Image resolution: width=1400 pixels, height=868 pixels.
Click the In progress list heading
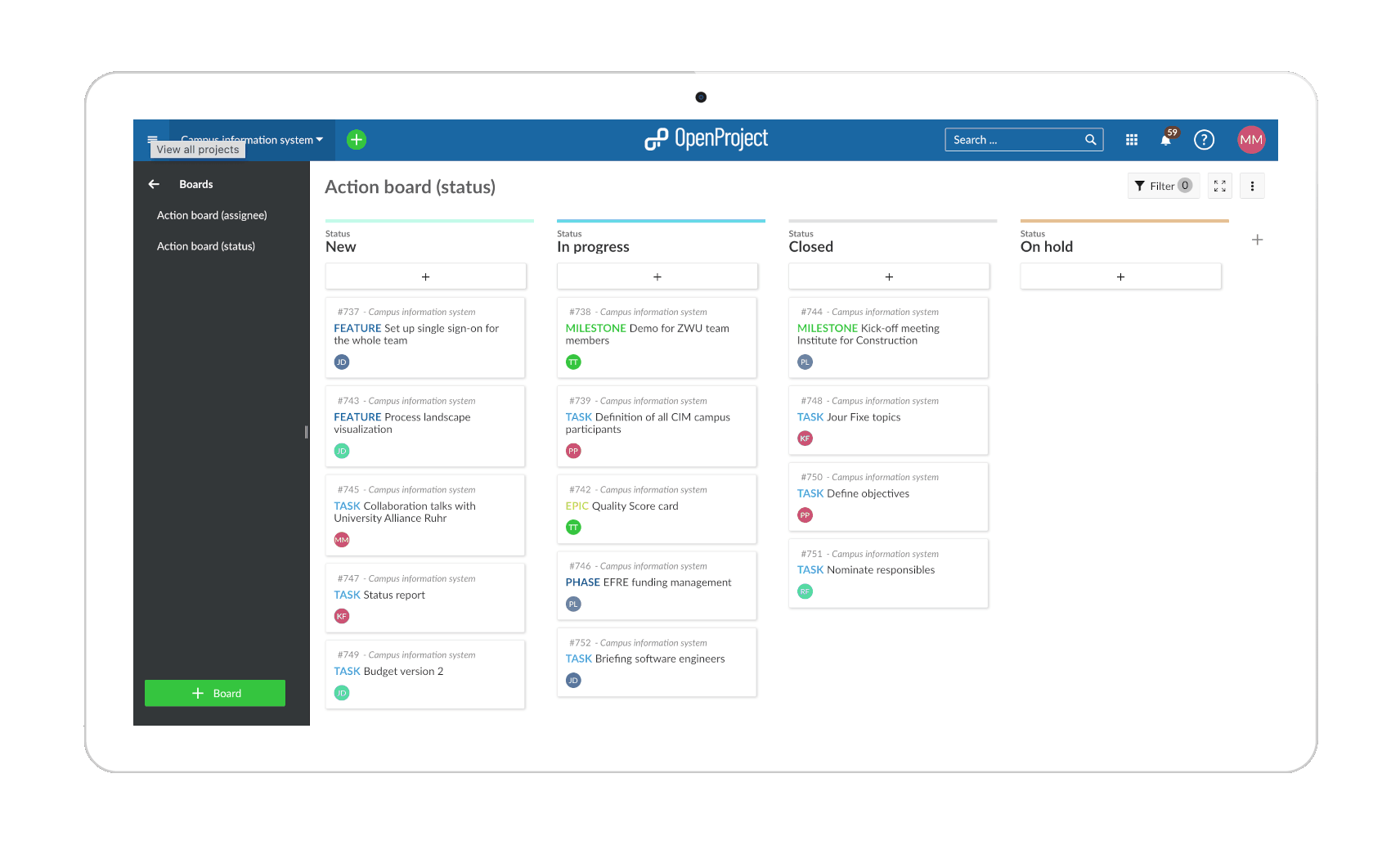(x=593, y=247)
